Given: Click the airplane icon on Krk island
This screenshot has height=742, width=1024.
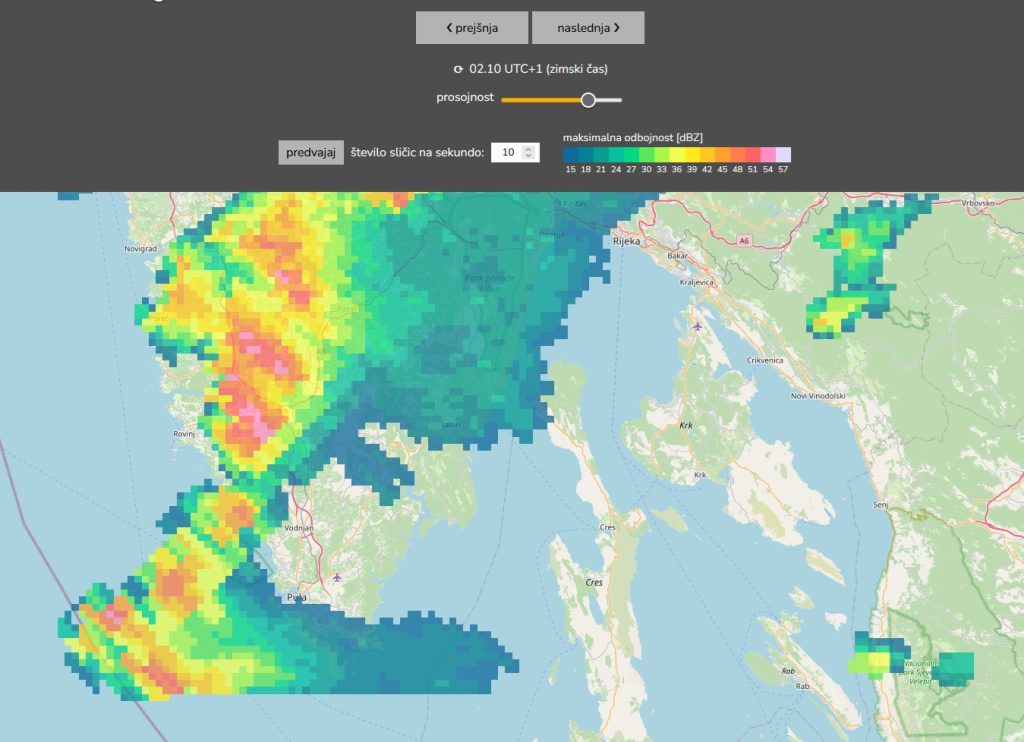Looking at the screenshot, I should pos(697,326).
